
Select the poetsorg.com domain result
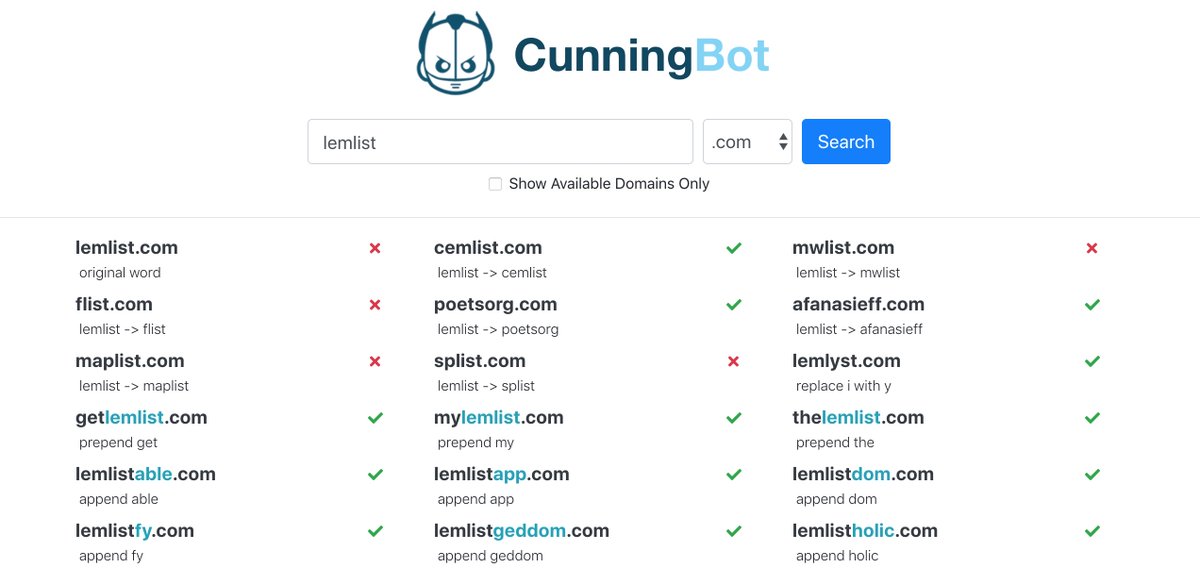(x=496, y=305)
